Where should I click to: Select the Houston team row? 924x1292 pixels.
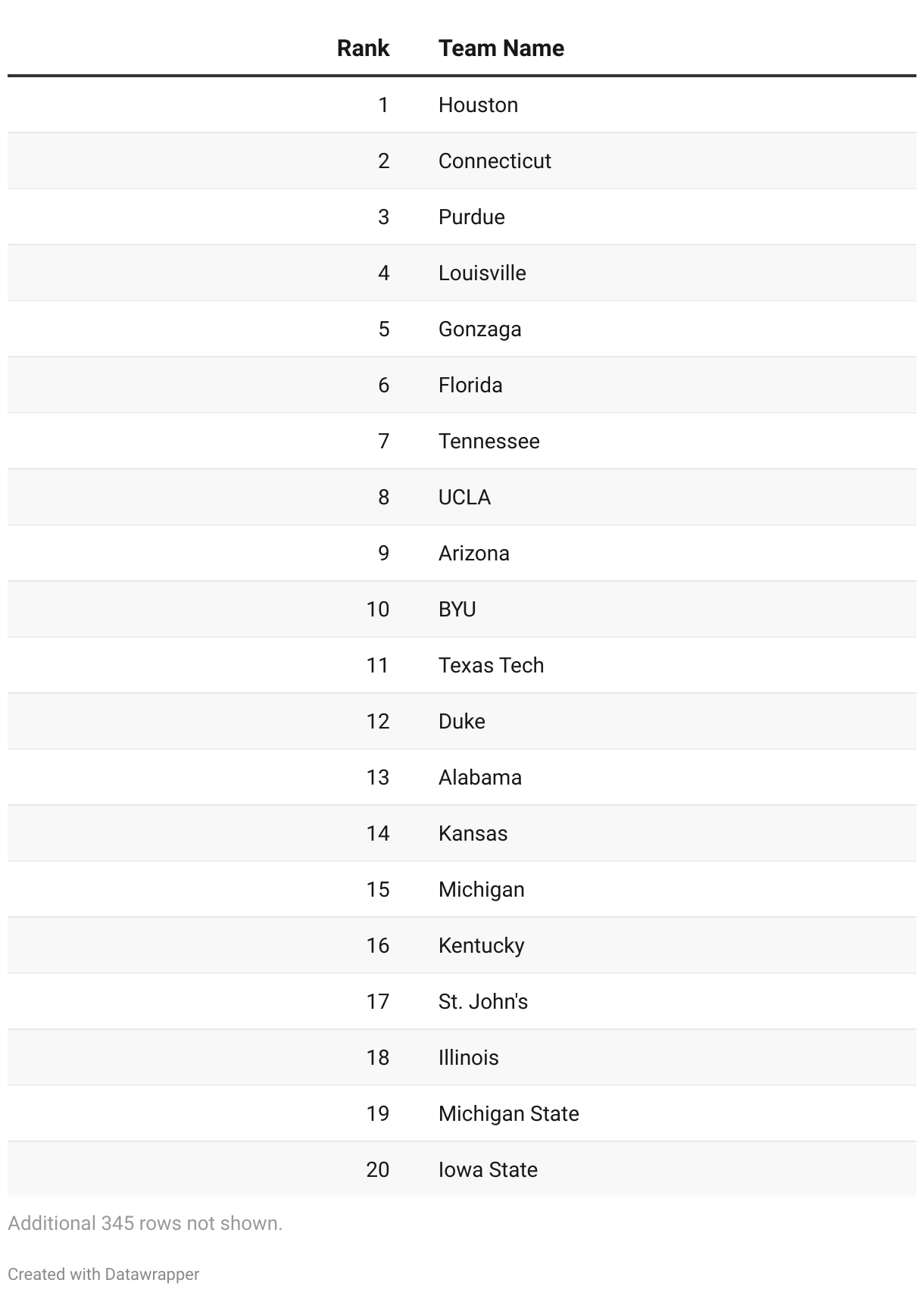(x=478, y=105)
